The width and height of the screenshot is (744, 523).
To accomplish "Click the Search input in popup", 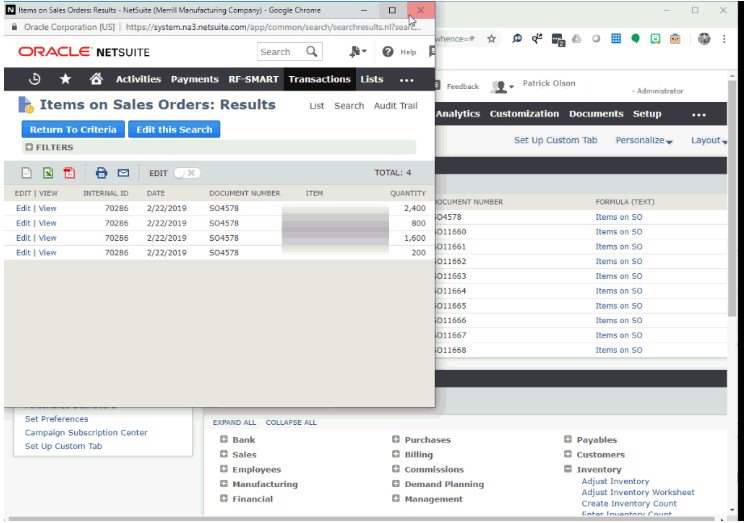I will (x=282, y=52).
